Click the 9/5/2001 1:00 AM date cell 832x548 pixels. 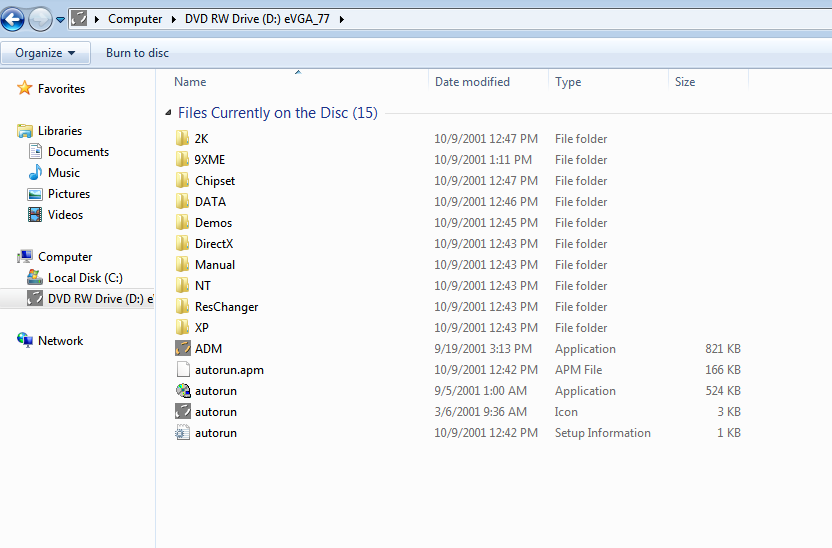[481, 391]
